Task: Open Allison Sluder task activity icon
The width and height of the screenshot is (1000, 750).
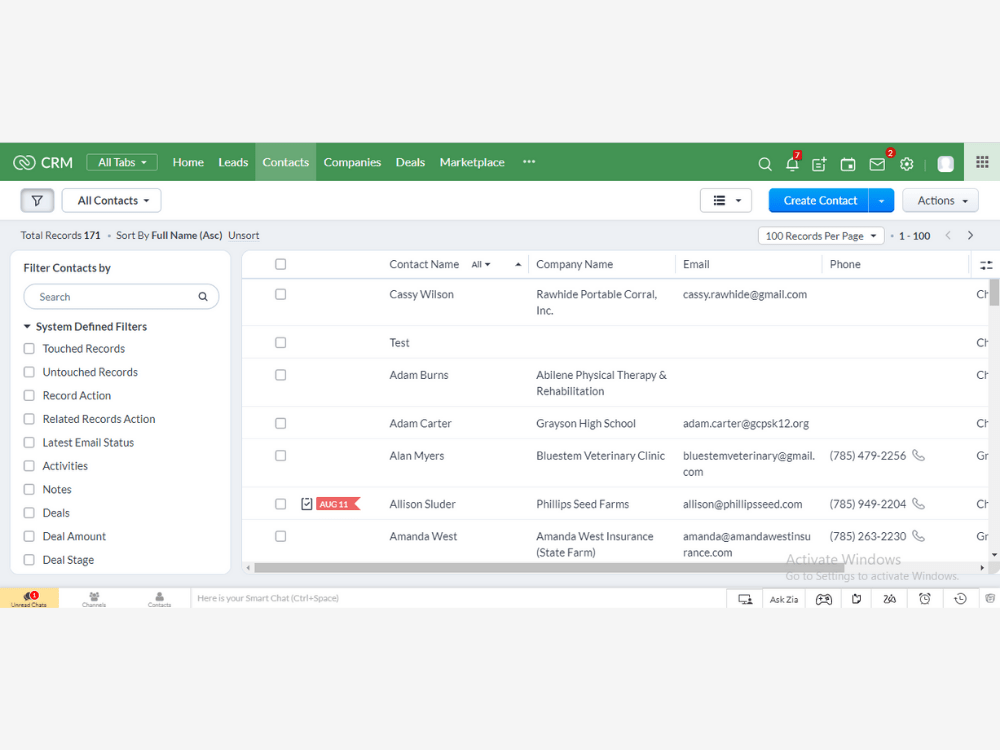Action: 306,504
